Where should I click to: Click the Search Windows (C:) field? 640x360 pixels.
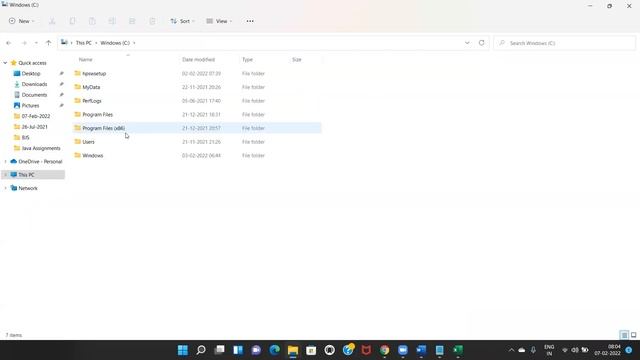564,43
